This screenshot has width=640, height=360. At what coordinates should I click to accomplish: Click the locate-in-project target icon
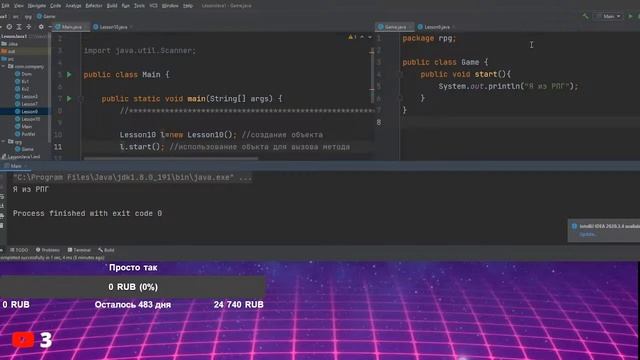(9, 27)
